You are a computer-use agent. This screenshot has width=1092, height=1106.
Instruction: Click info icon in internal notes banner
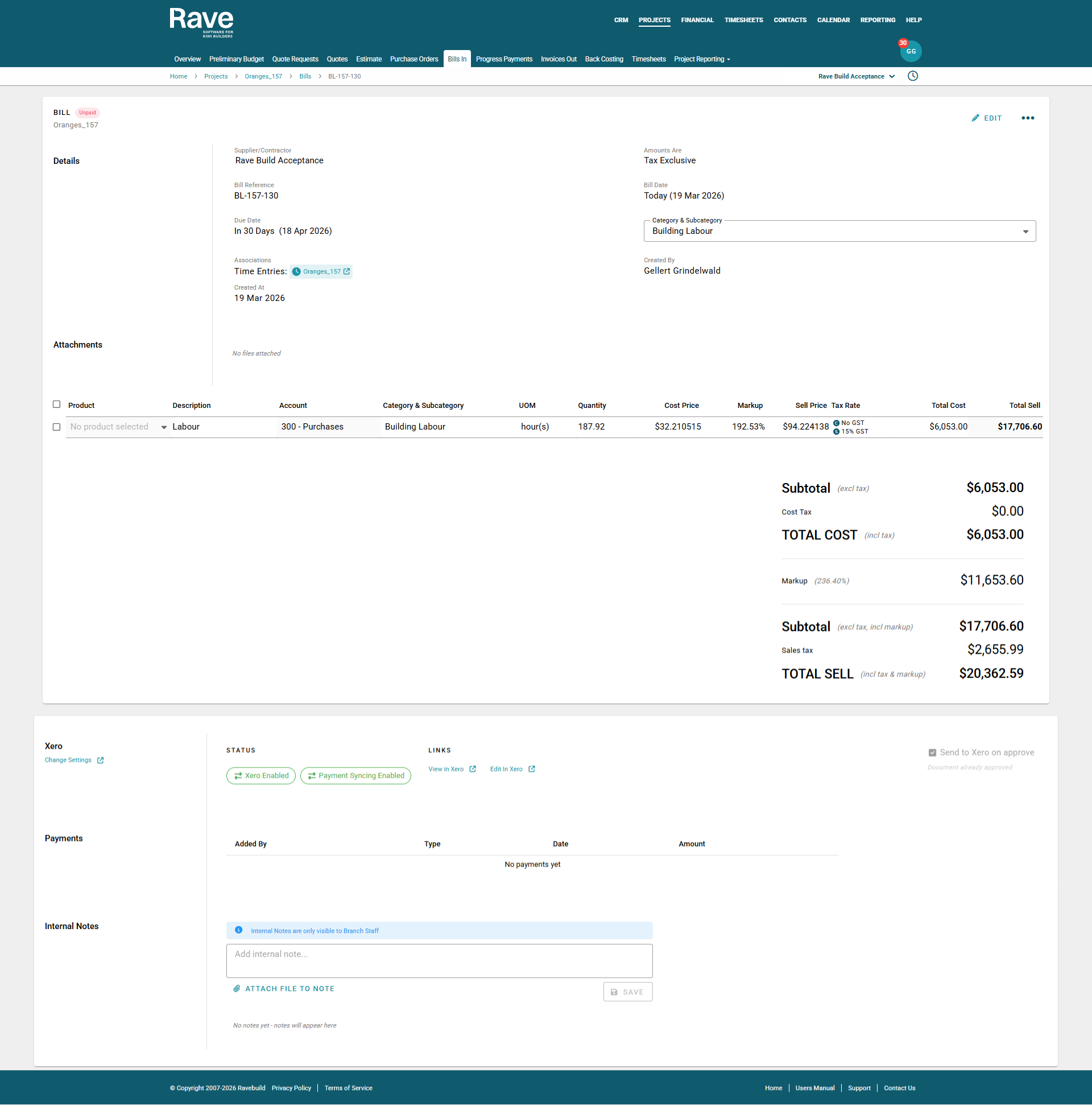(239, 930)
